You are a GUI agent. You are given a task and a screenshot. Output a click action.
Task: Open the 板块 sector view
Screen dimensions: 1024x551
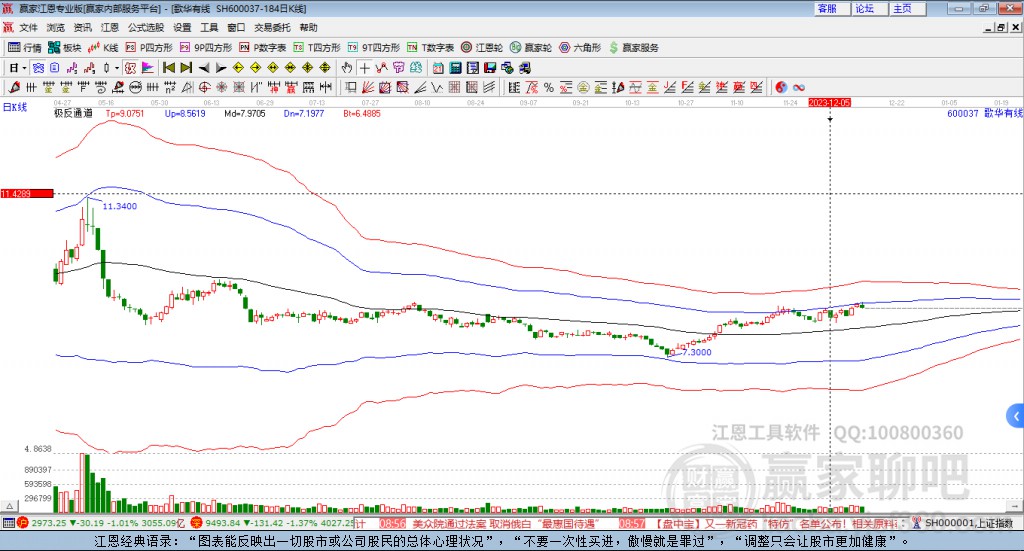(65, 47)
